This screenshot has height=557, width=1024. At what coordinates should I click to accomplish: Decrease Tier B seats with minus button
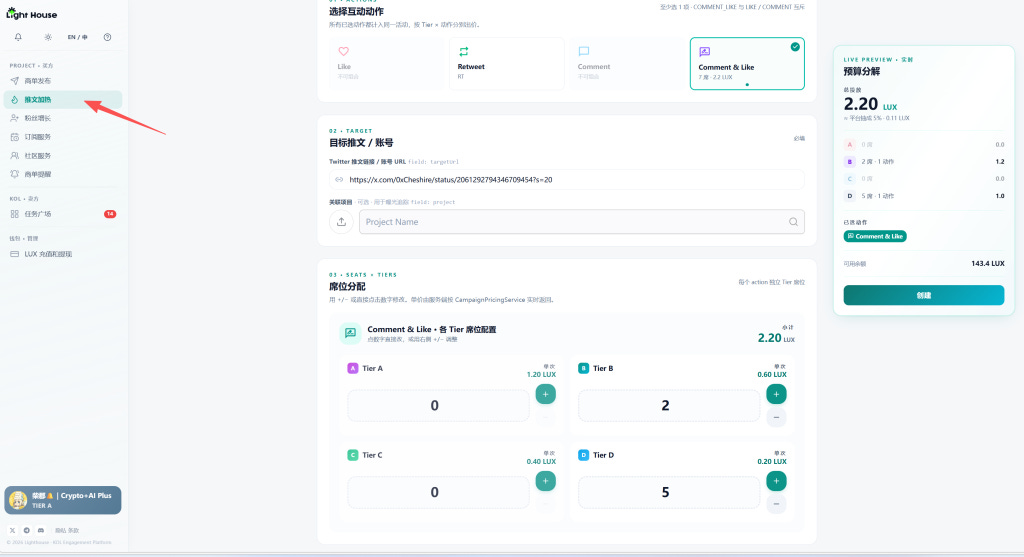coord(776,417)
